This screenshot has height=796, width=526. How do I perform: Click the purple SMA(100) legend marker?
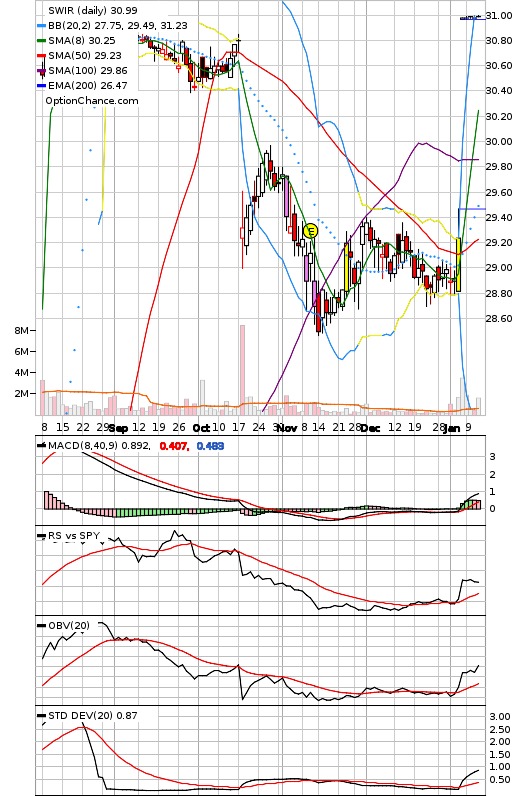(41, 71)
